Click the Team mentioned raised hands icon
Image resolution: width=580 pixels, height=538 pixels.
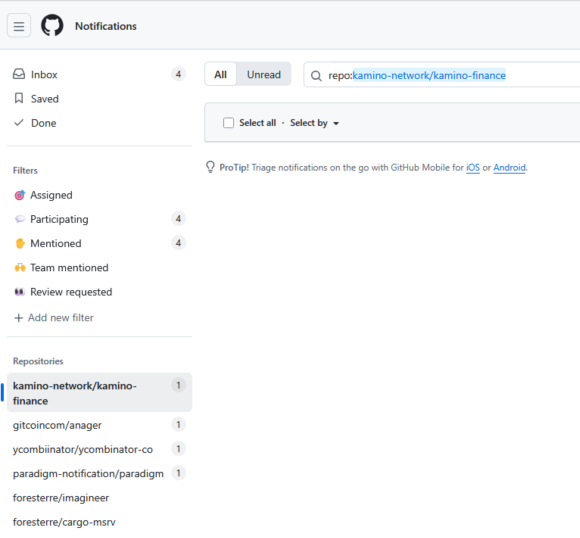[x=20, y=268]
